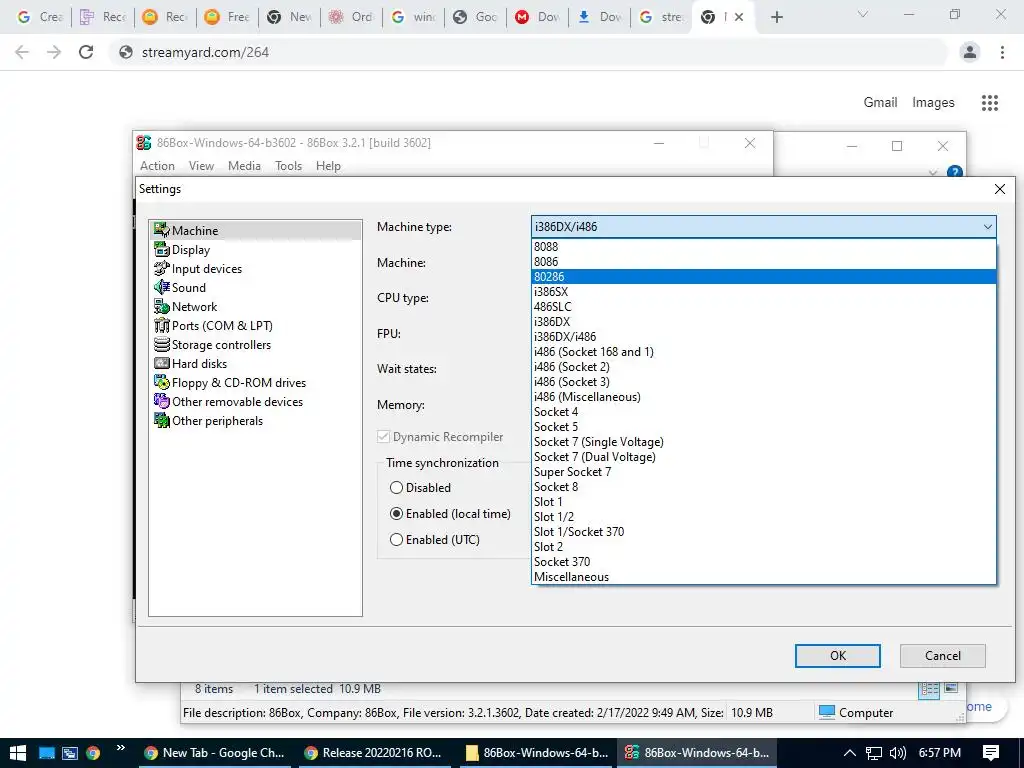Click the taskbar clock showing 6:57 PM
Viewport: 1024px width, 768px height.
[940, 753]
